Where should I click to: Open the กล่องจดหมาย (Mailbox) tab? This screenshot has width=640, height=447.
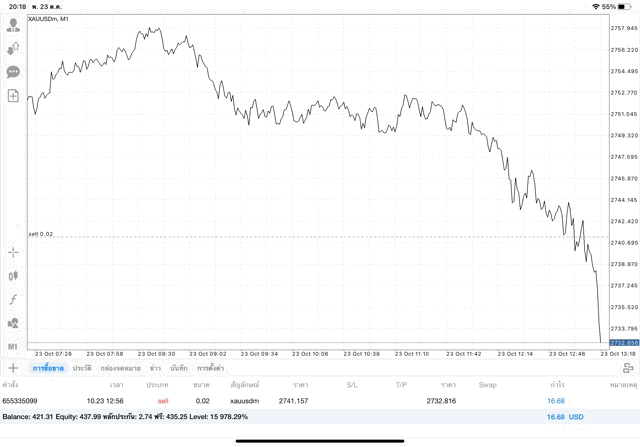[121, 368]
